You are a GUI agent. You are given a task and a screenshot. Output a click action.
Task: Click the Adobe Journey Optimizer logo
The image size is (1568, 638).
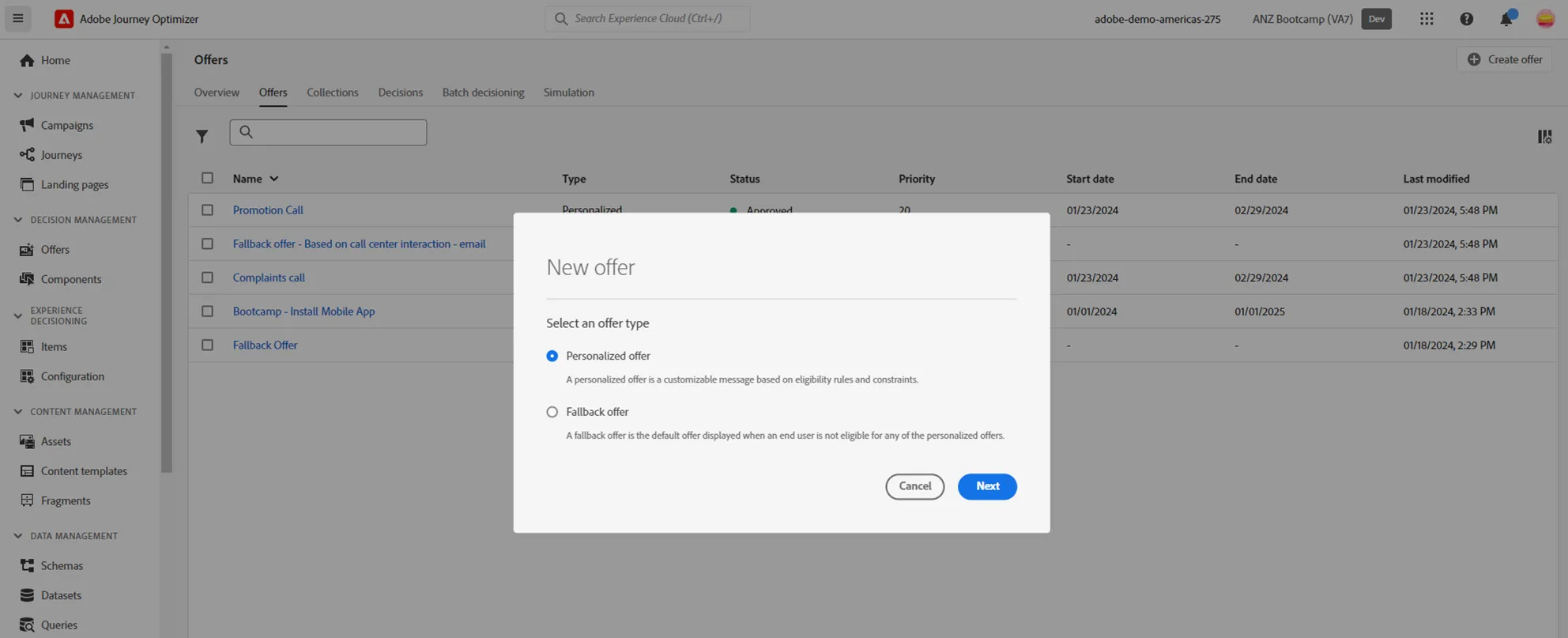click(x=63, y=18)
